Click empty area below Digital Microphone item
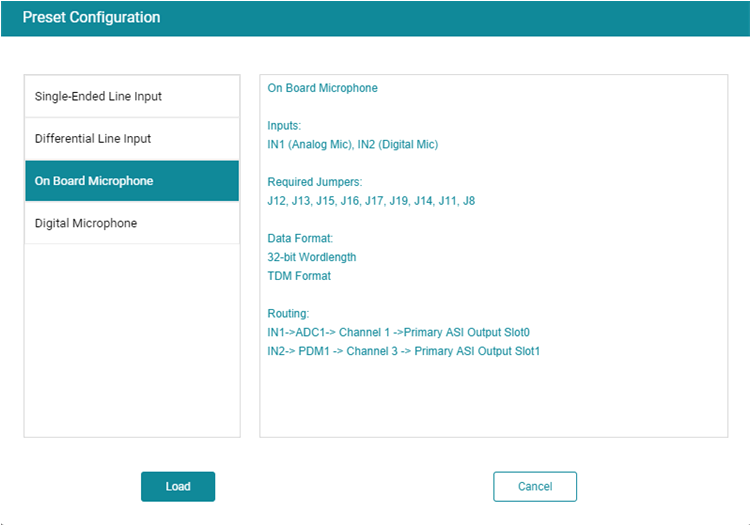The width and height of the screenshot is (751, 526). pos(132,340)
